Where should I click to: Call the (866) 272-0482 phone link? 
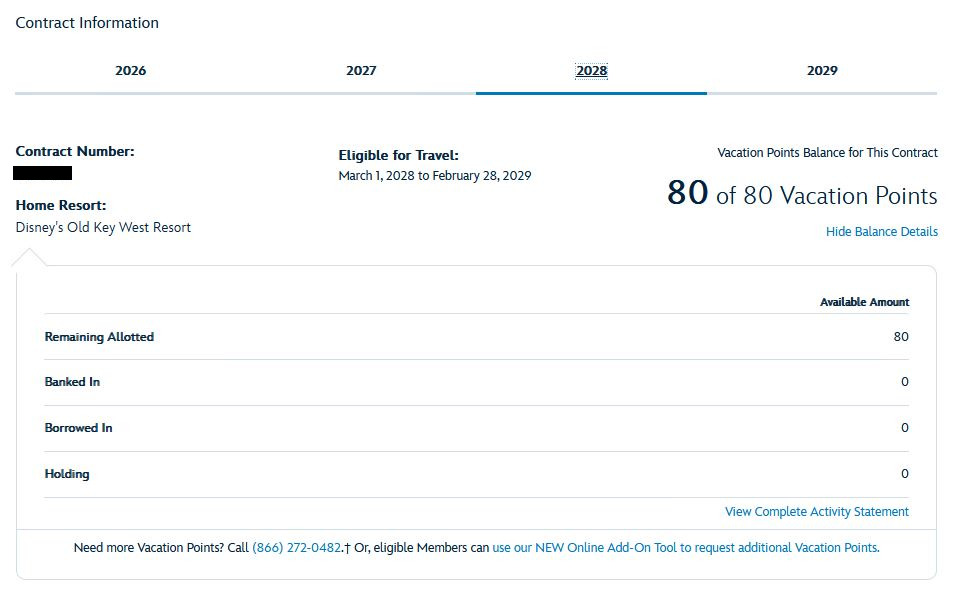tap(296, 547)
